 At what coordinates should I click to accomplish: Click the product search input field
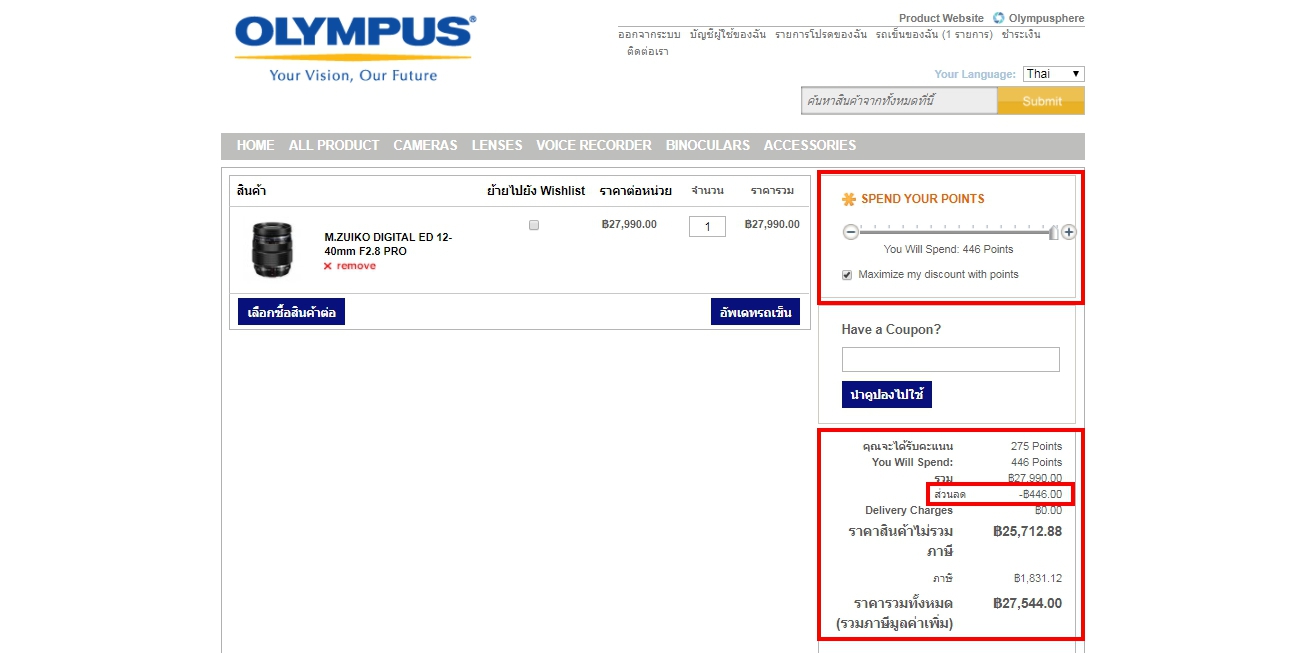coord(899,101)
